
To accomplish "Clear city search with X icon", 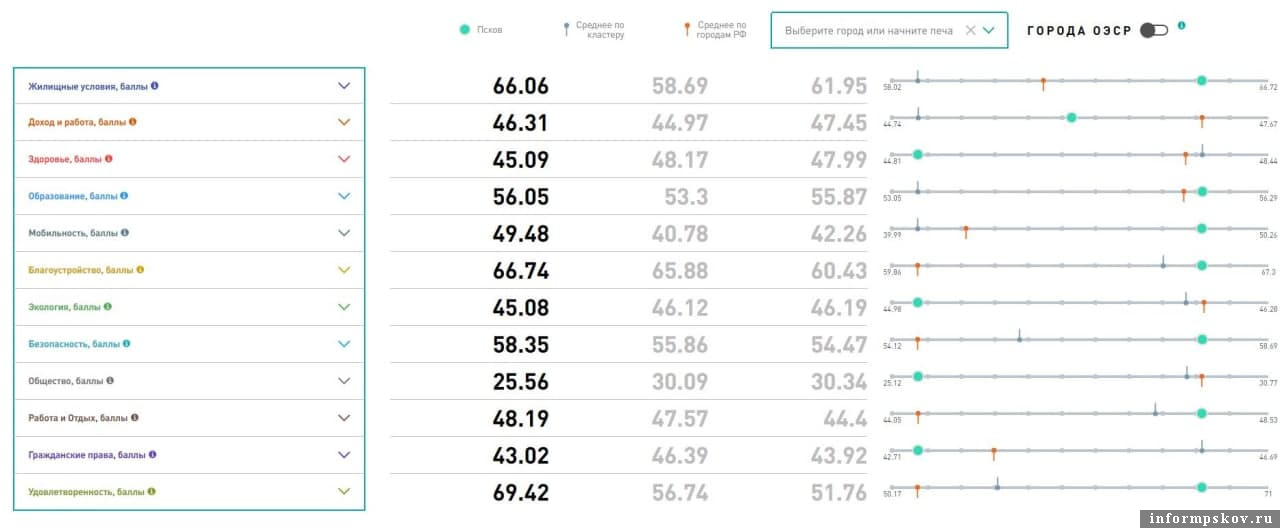I will (970, 31).
